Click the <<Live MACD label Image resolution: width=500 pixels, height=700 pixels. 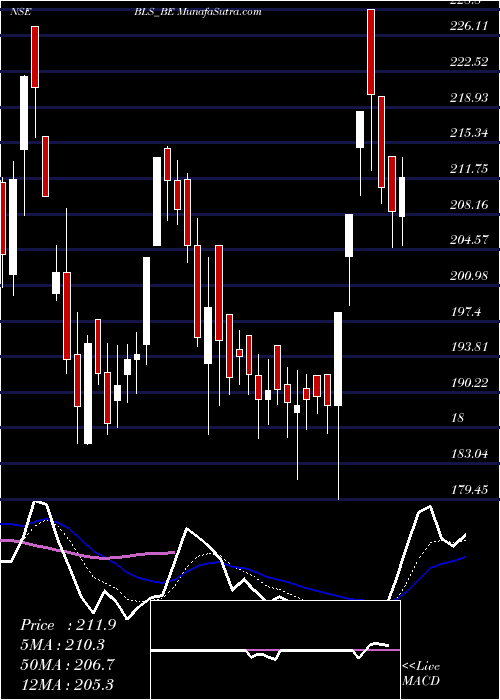pos(421,674)
